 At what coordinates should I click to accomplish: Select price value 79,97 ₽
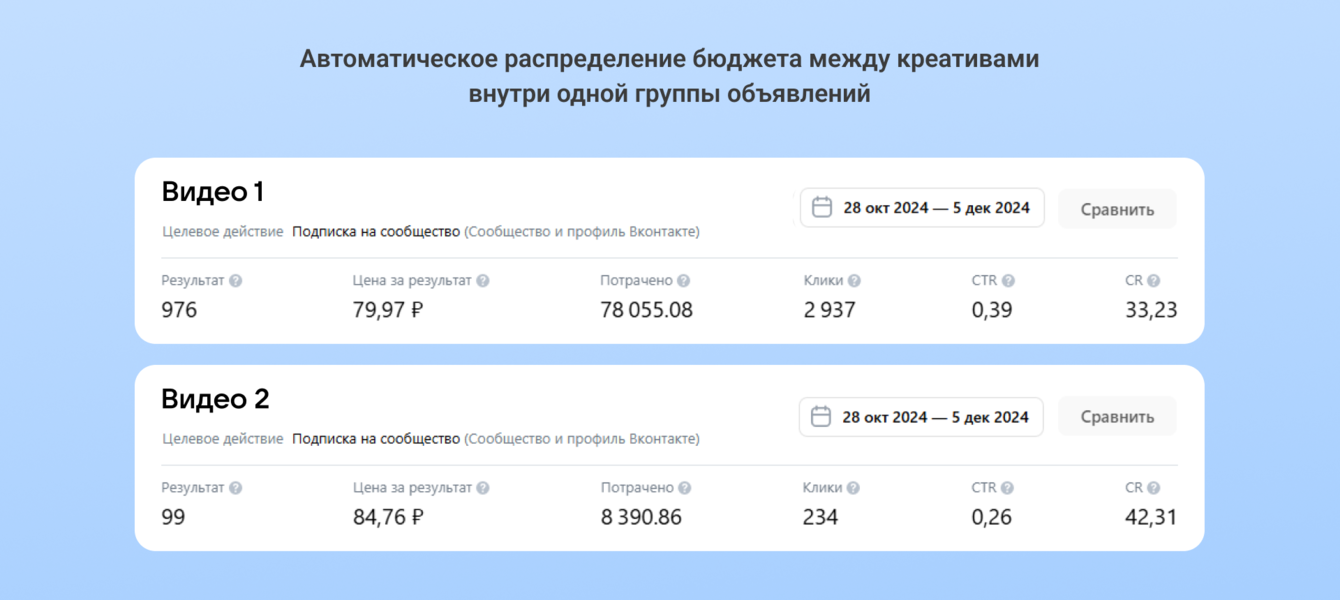click(388, 310)
